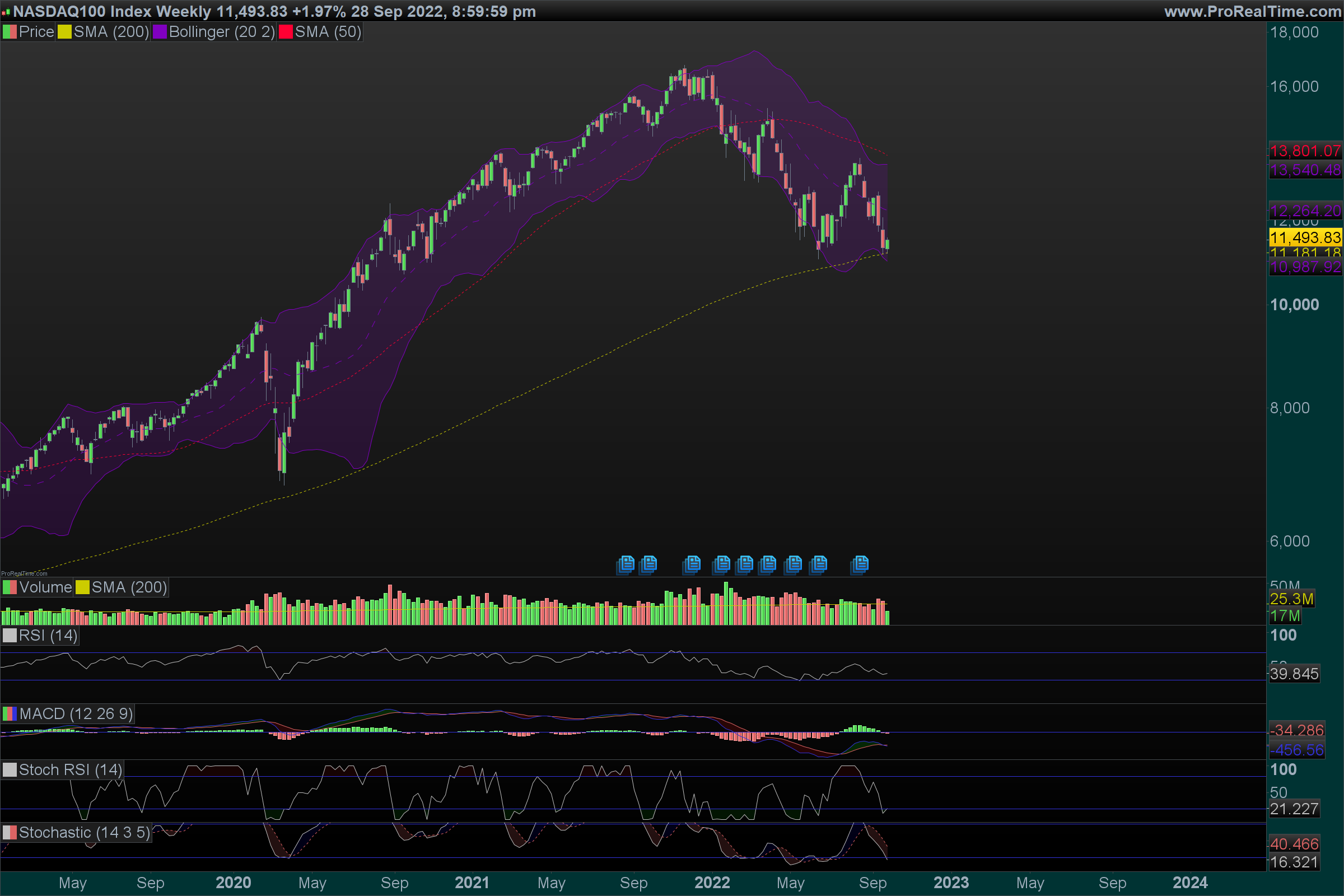Select the Stoch RSI (14) indicator label
Screen dimensions: 1344x896
69,769
